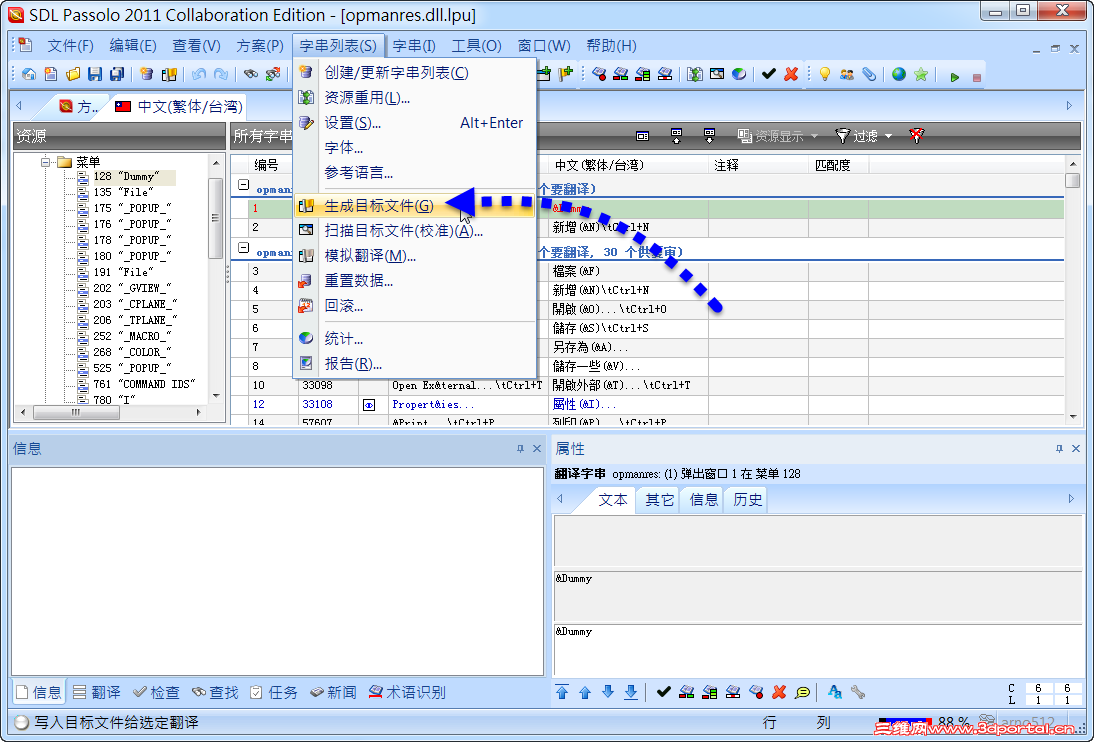The image size is (1094, 742).
Task: Click the translation cell 儲存(&S)\tCtrl+S
Action: [x=628, y=328]
